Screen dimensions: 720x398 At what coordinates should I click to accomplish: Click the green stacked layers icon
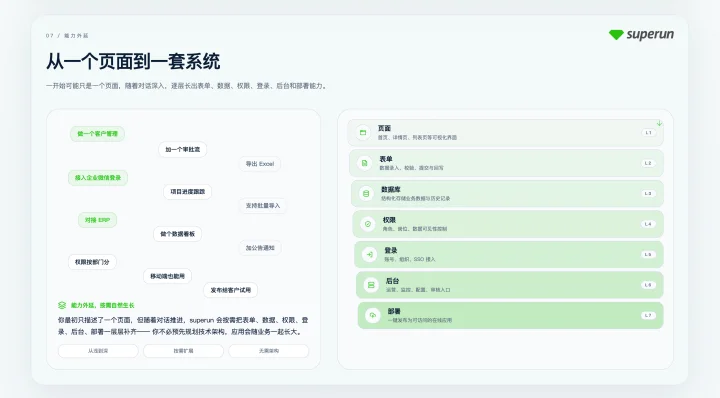(62, 305)
